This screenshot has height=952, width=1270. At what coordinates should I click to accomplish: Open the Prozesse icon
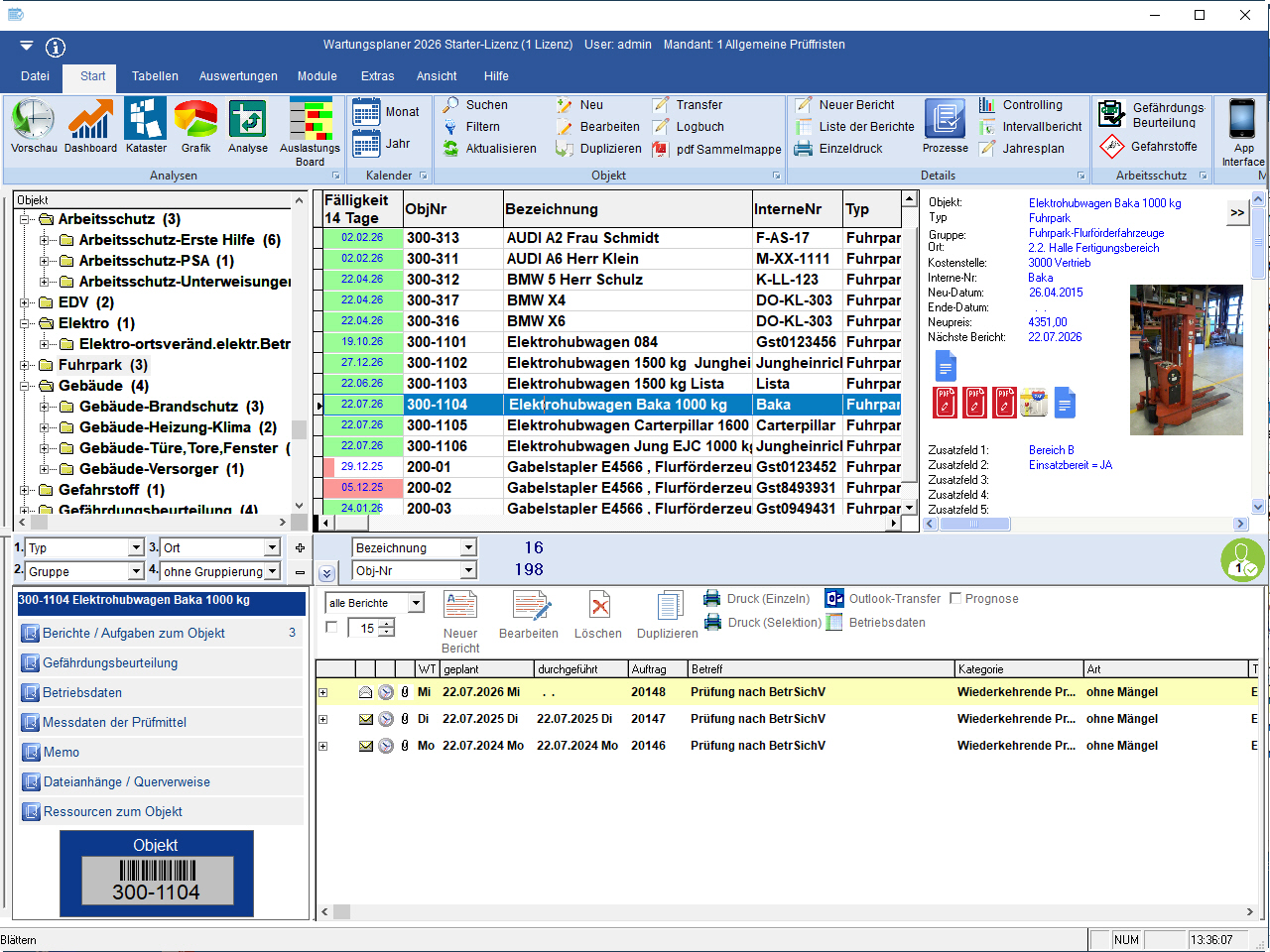(945, 120)
